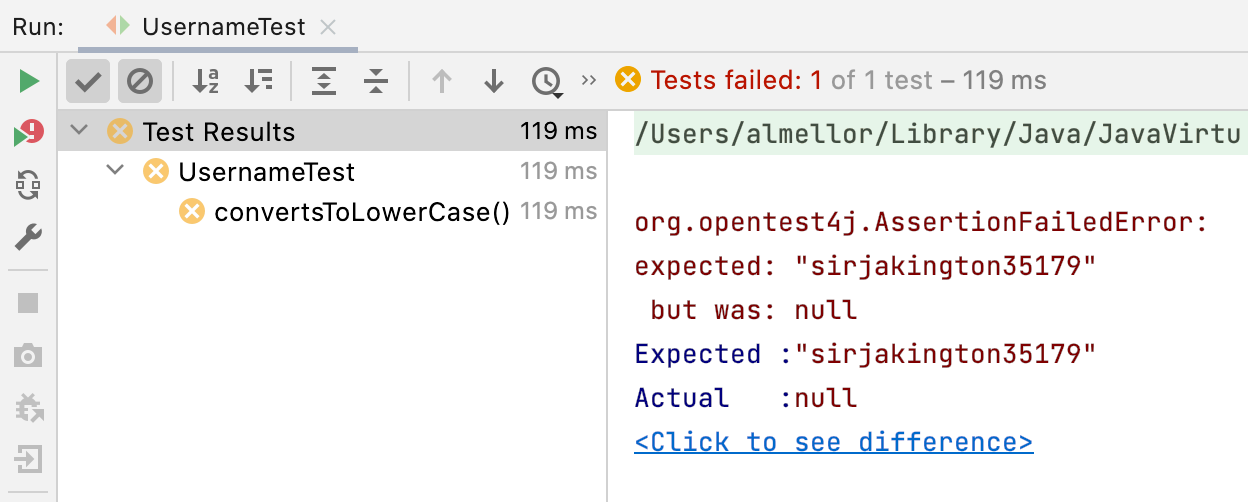Collapse the Test Results tree node

click(x=81, y=131)
